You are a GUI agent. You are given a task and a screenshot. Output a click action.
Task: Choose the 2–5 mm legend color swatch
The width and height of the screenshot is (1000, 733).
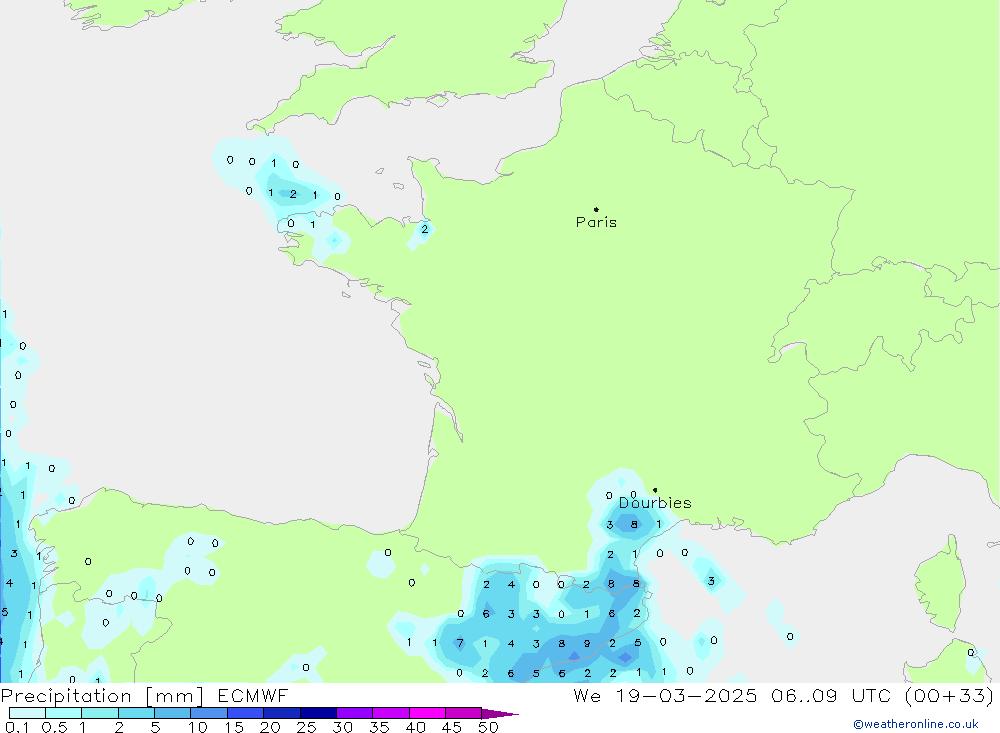(x=136, y=713)
